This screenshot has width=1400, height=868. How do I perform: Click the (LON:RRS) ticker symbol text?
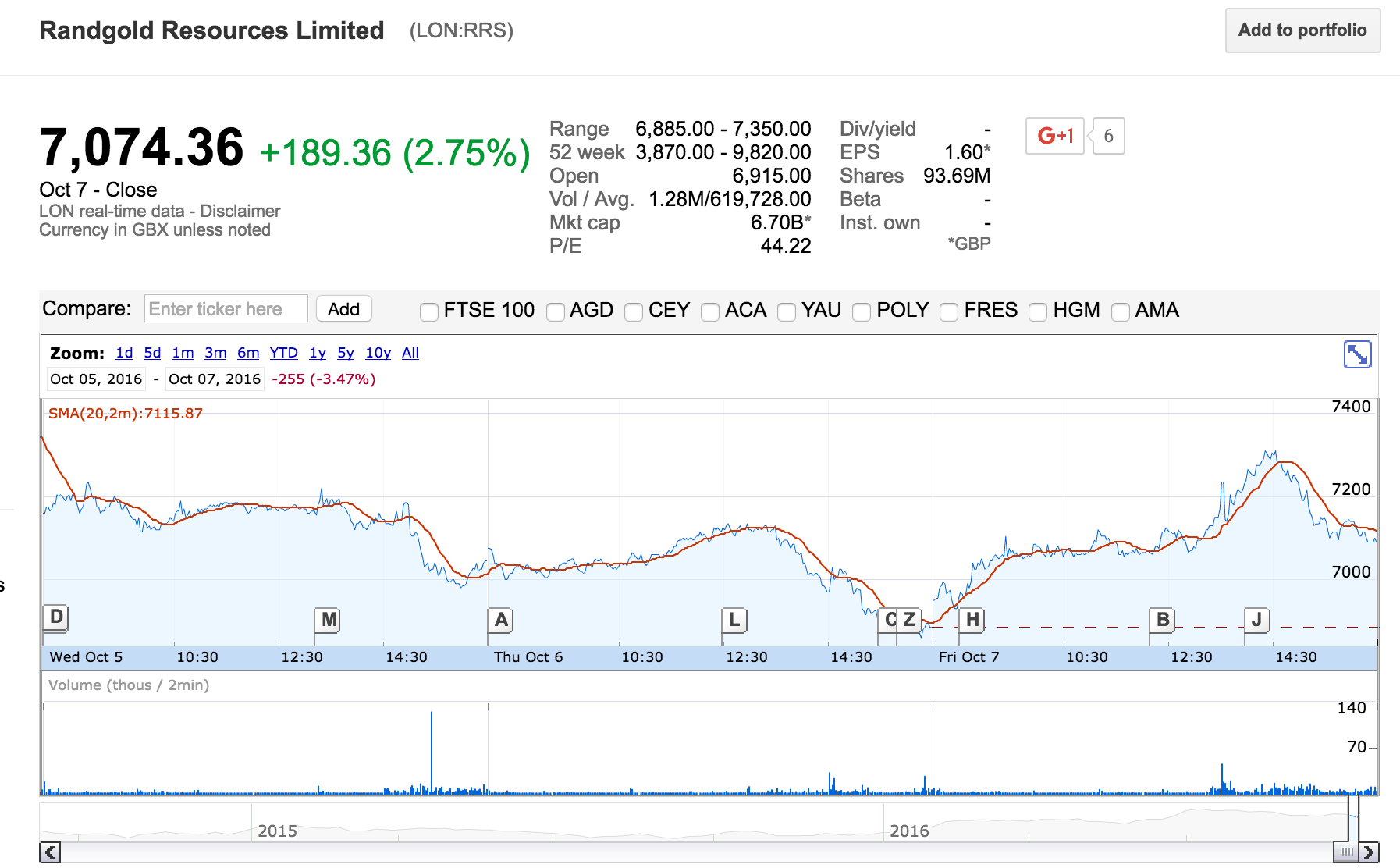(x=461, y=30)
